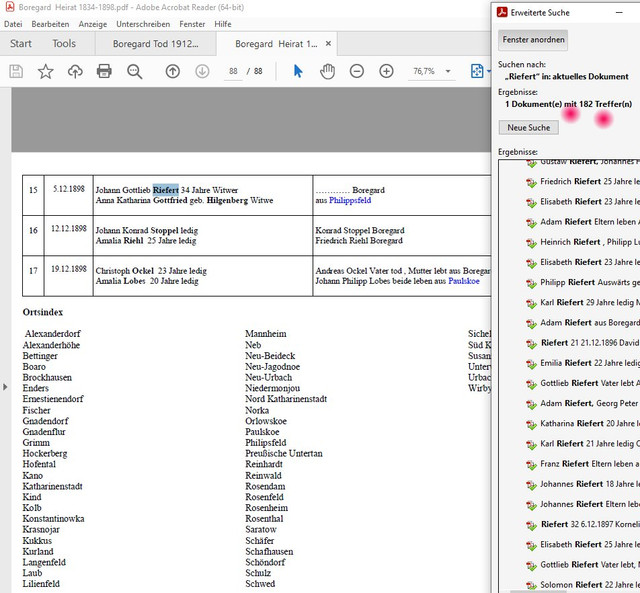Switch to the Boregard Tod 1912 tab
The image size is (640, 593).
pos(156,44)
